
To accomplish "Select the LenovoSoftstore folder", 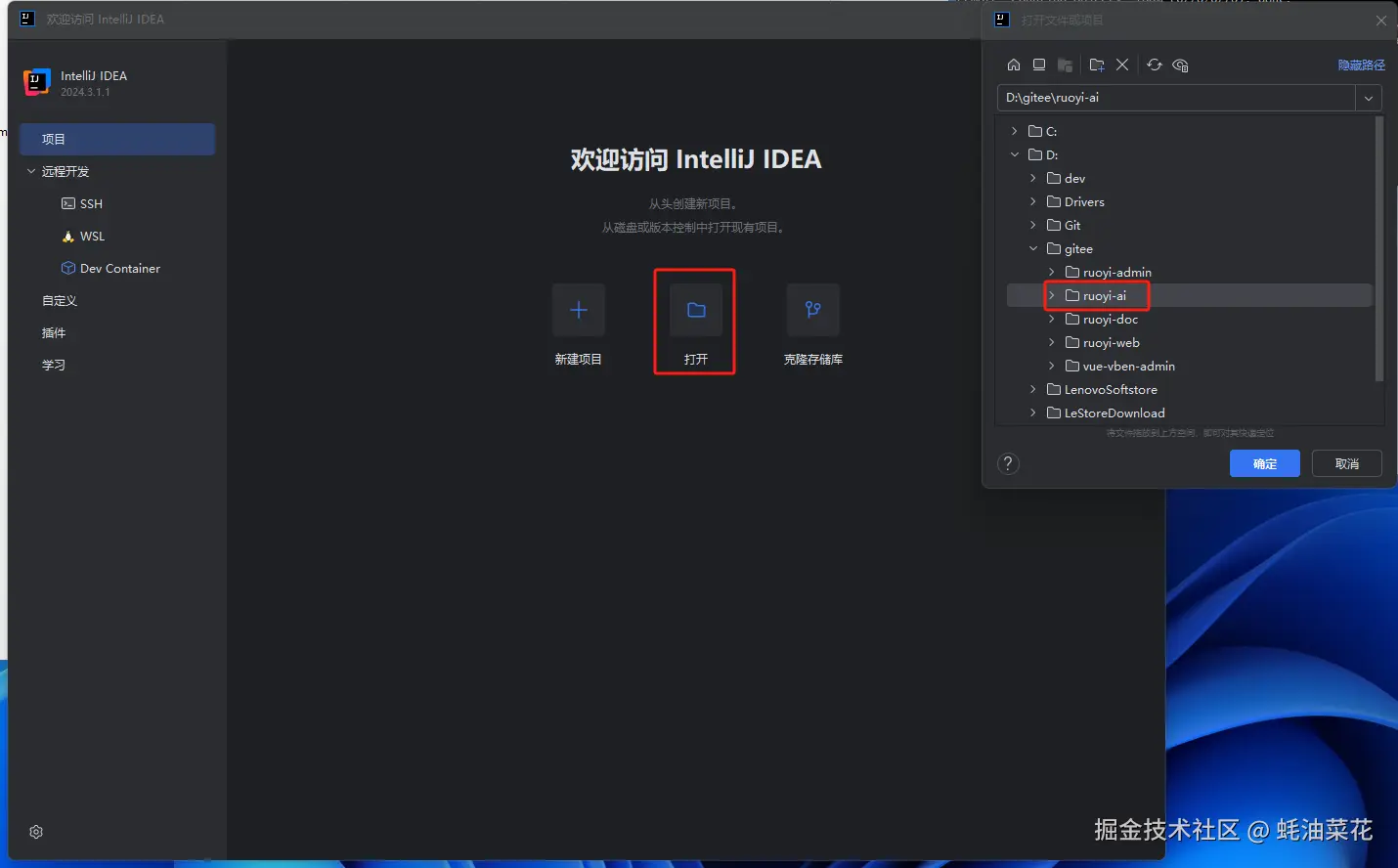I will coord(1102,389).
